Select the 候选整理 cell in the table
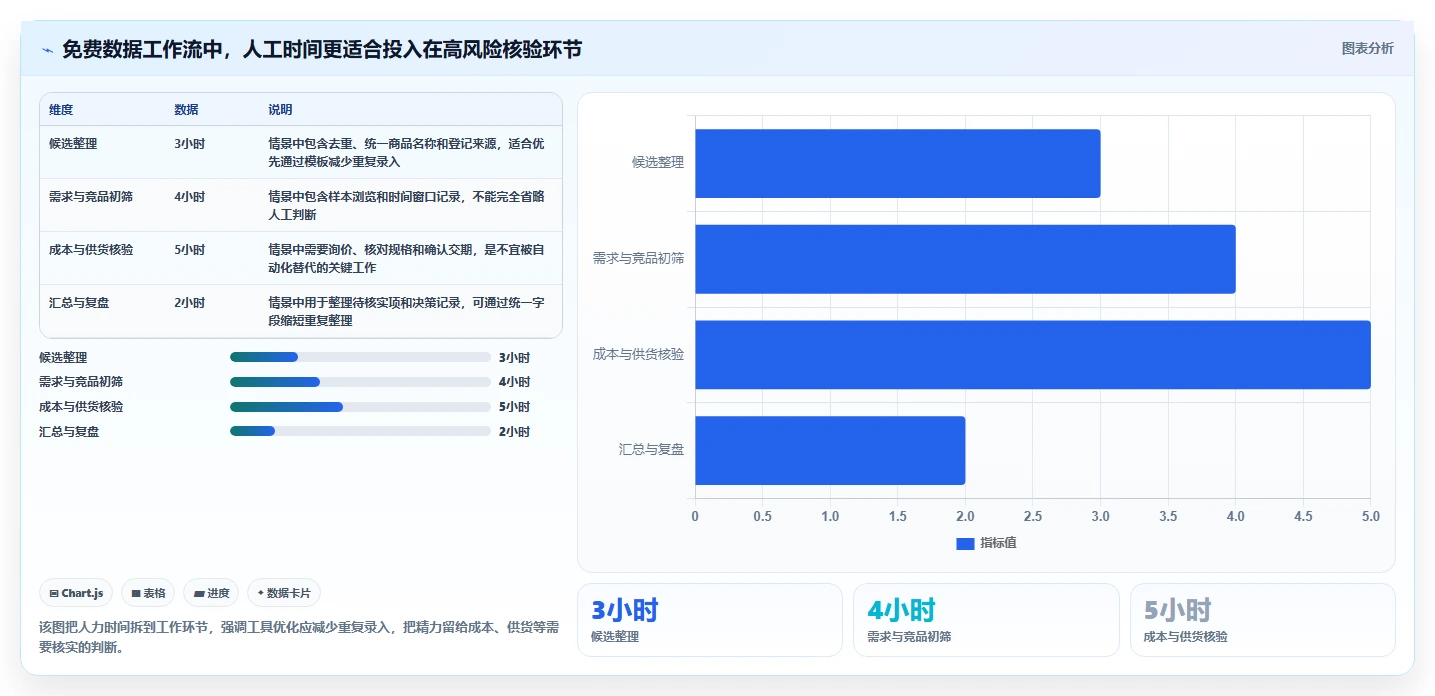Image resolution: width=1435 pixels, height=696 pixels. 73,144
